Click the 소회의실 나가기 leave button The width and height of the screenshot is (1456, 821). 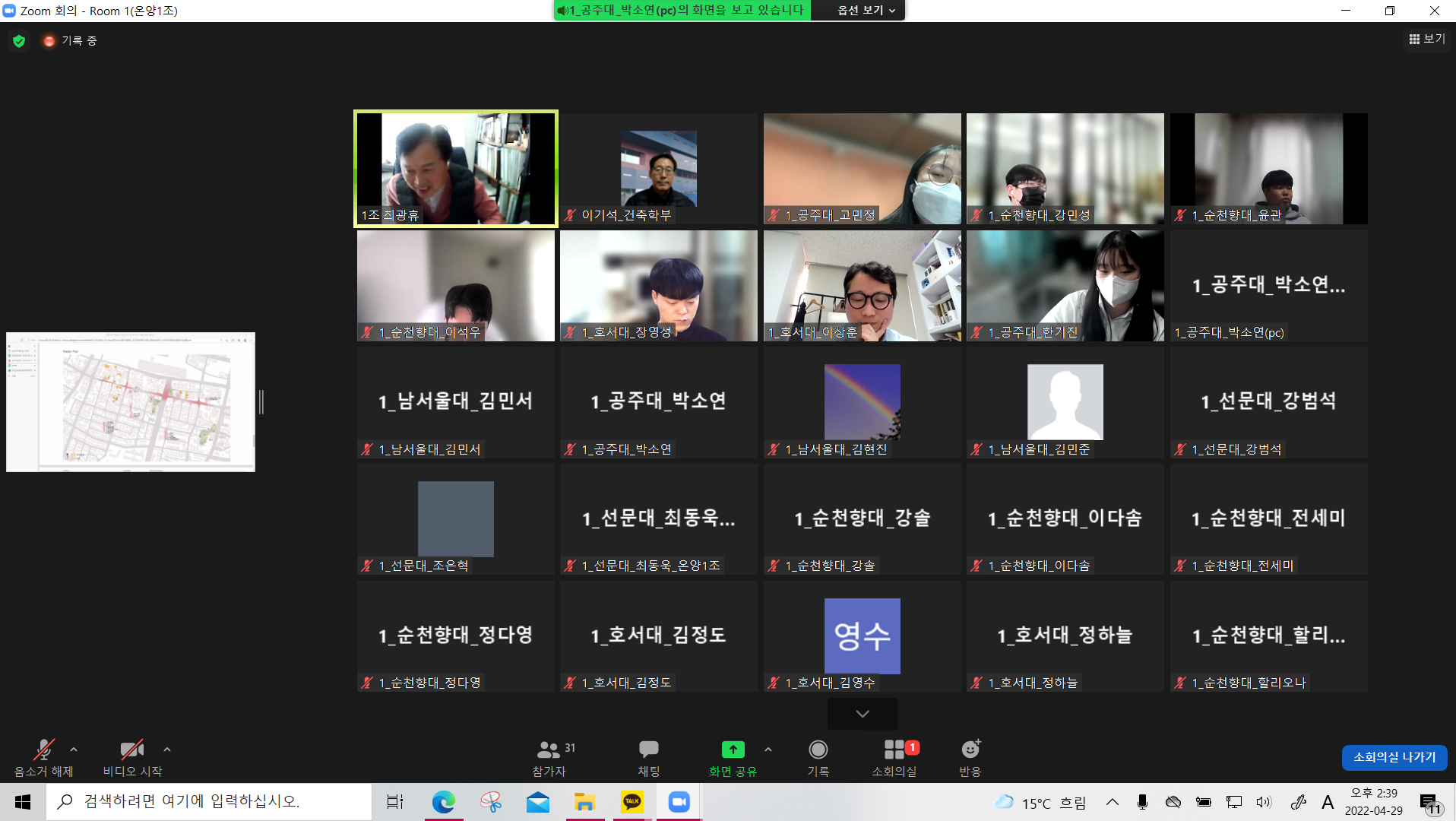(x=1394, y=757)
